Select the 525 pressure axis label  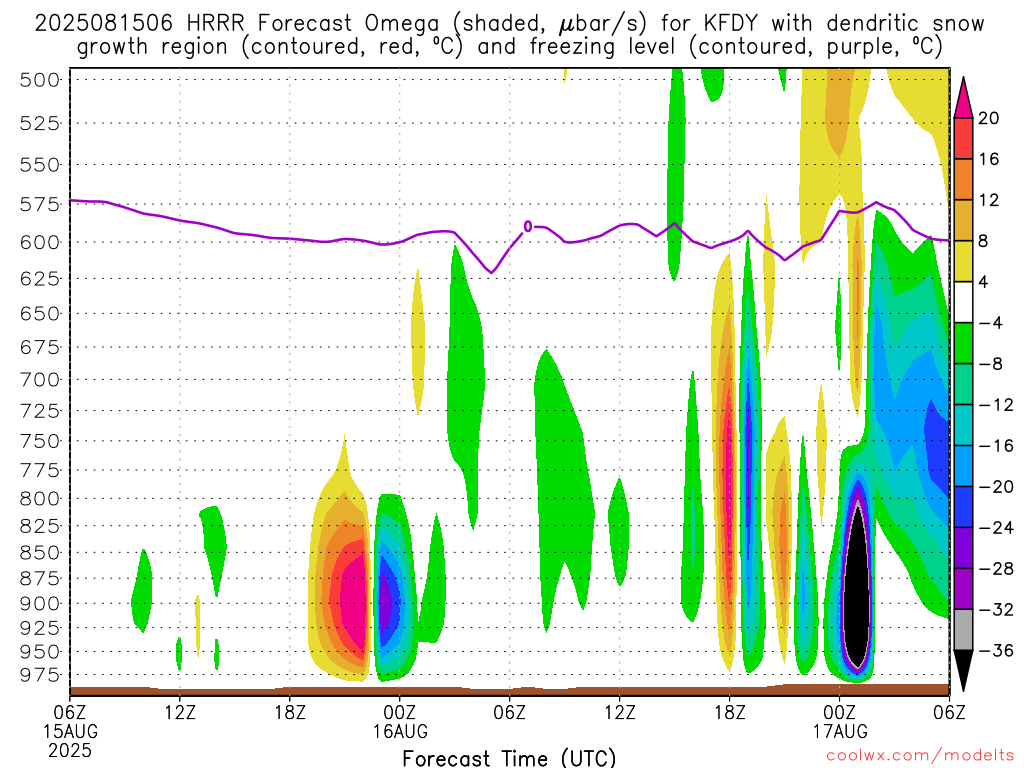click(40, 123)
